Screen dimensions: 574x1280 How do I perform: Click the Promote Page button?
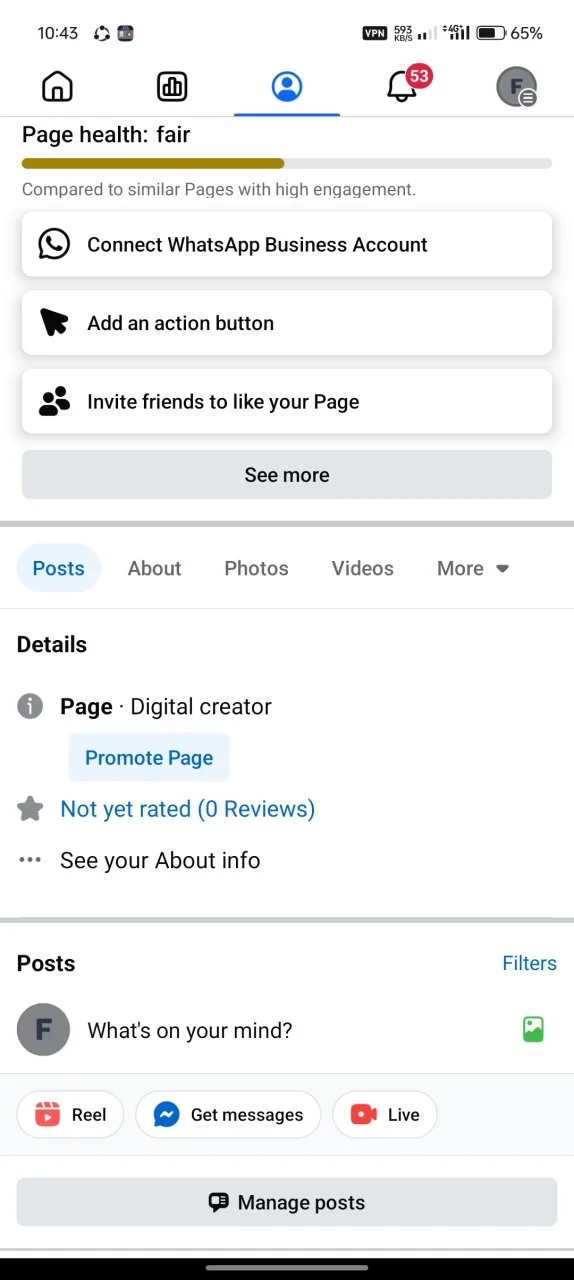tap(149, 758)
